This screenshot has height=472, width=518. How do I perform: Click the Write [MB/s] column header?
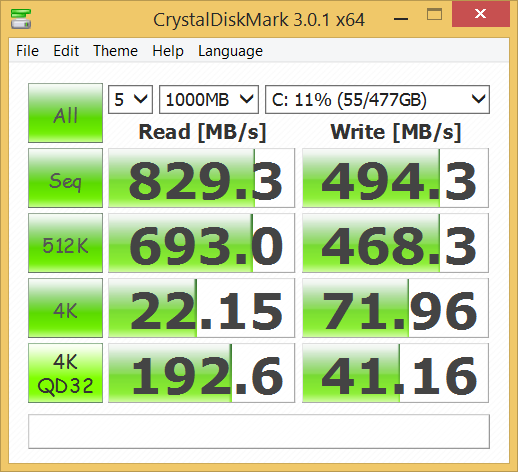point(396,132)
